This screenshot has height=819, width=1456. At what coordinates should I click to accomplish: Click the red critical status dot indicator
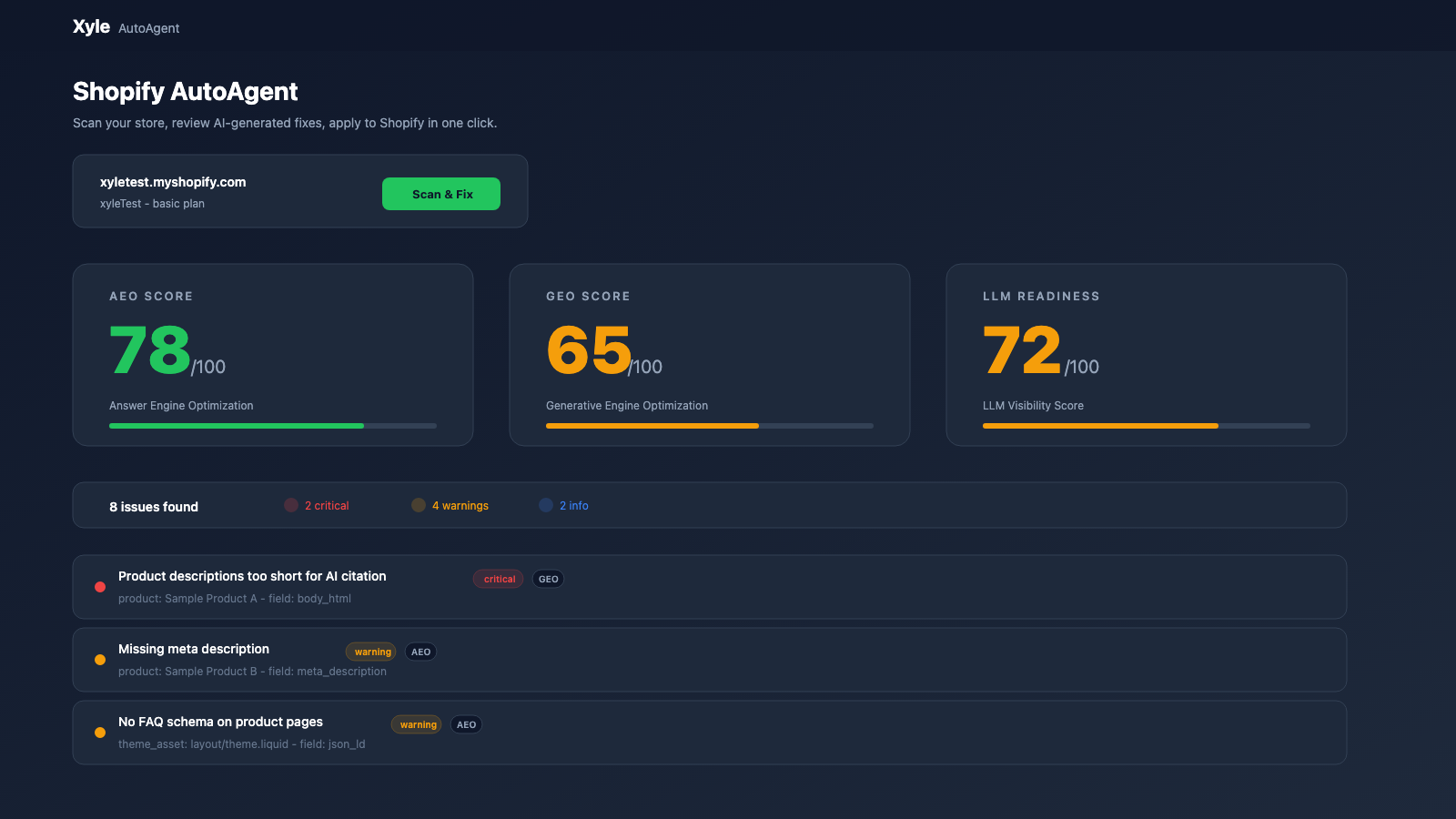coord(291,505)
